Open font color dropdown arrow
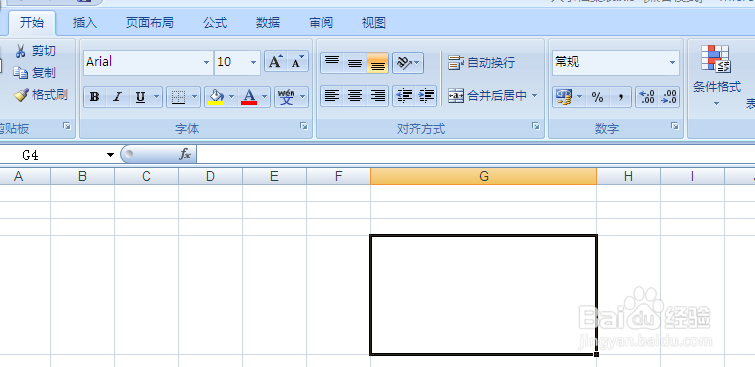Viewport: 755px width, 367px height. pyautogui.click(x=264, y=97)
